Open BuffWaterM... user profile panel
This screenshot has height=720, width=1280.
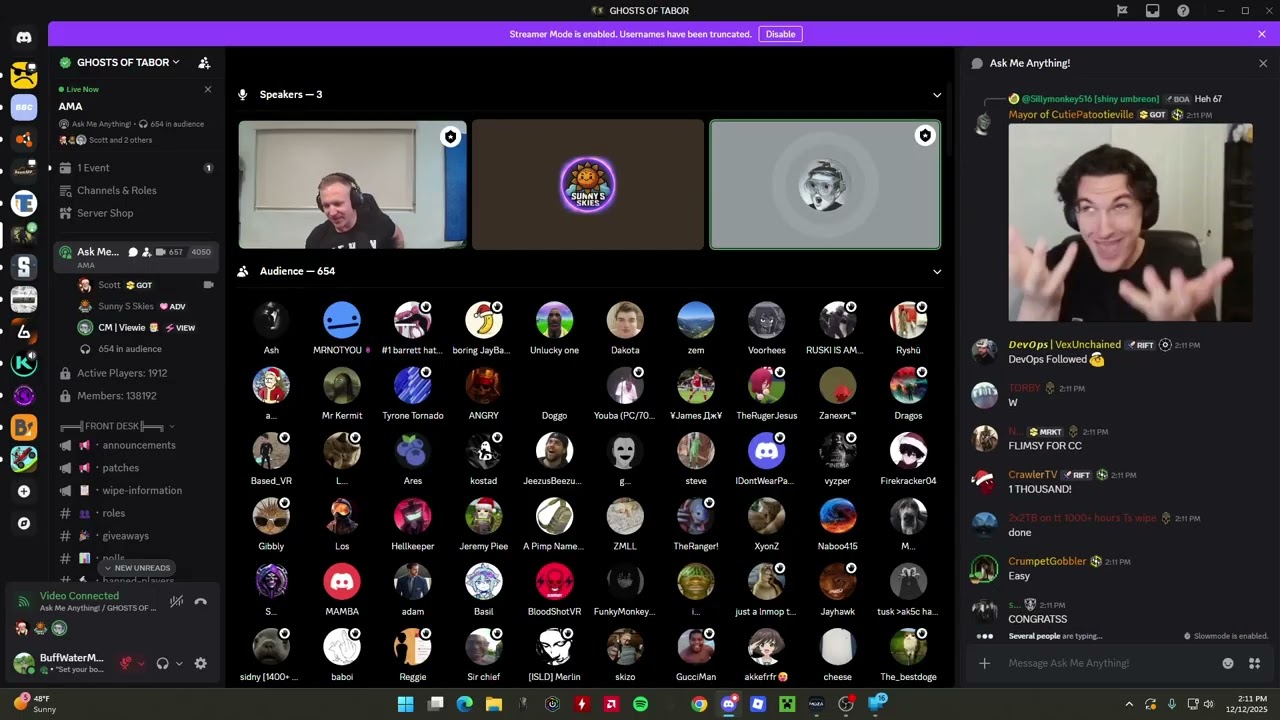point(58,663)
